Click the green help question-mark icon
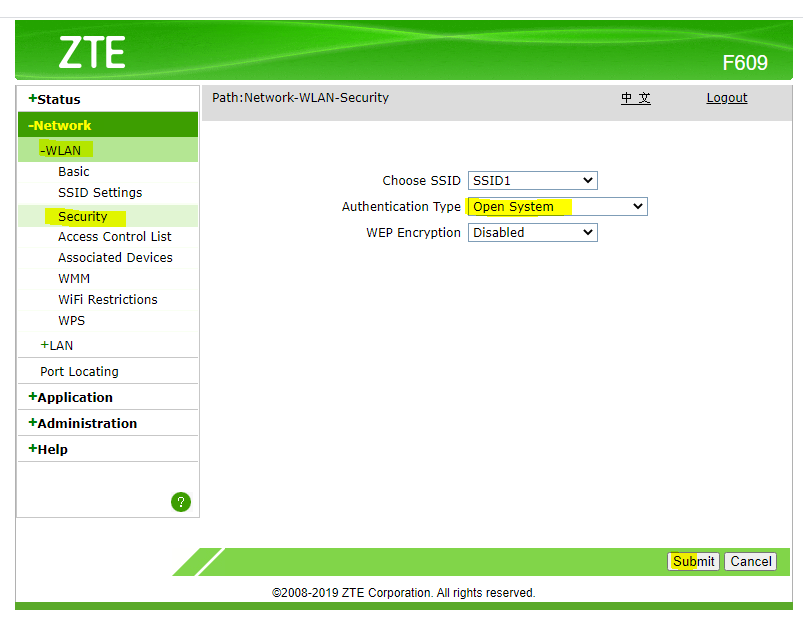This screenshot has height=628, width=803. click(x=181, y=502)
